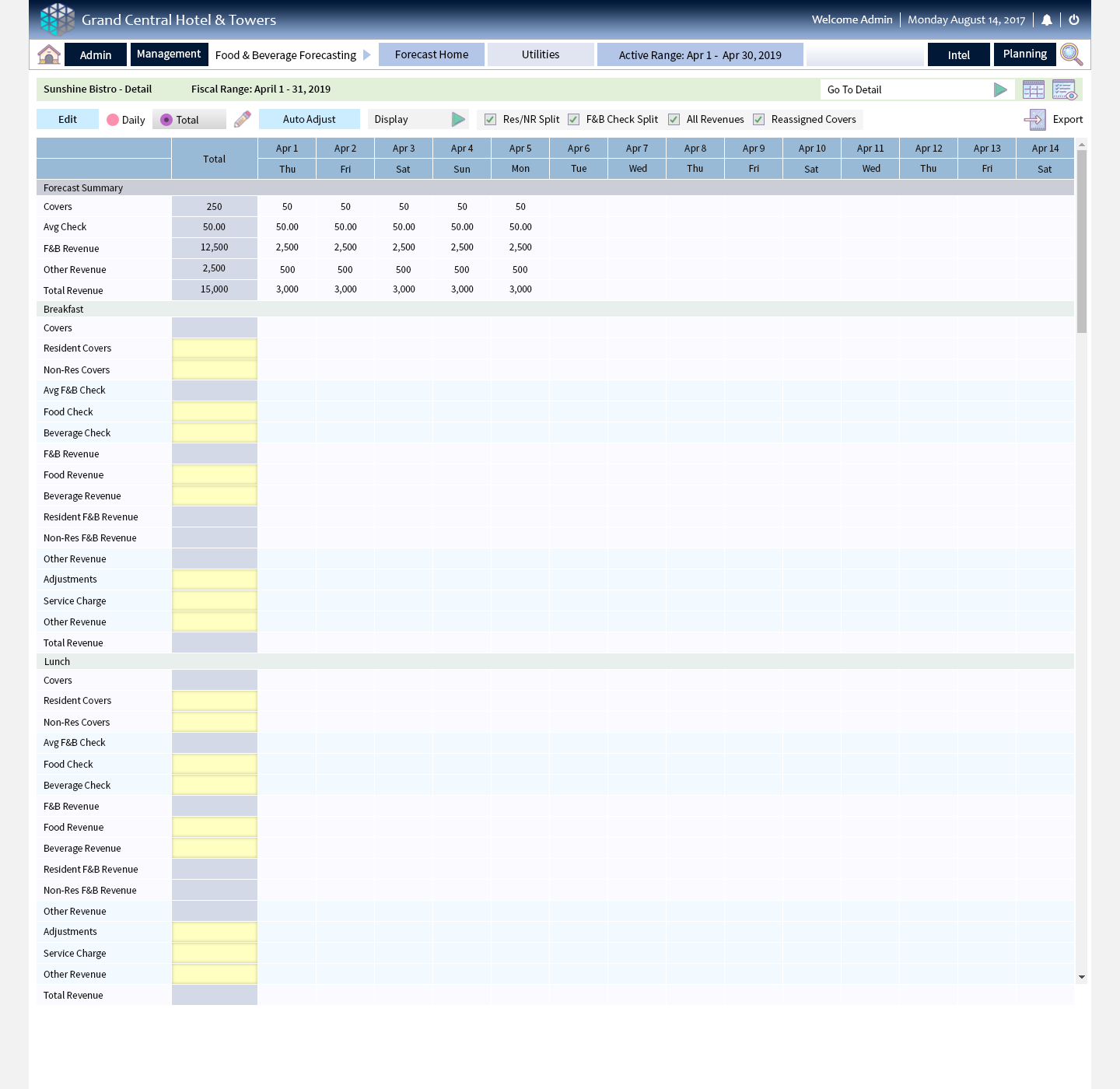Open the Display dropdown arrow
The height and width of the screenshot is (1089, 1120).
[x=458, y=119]
